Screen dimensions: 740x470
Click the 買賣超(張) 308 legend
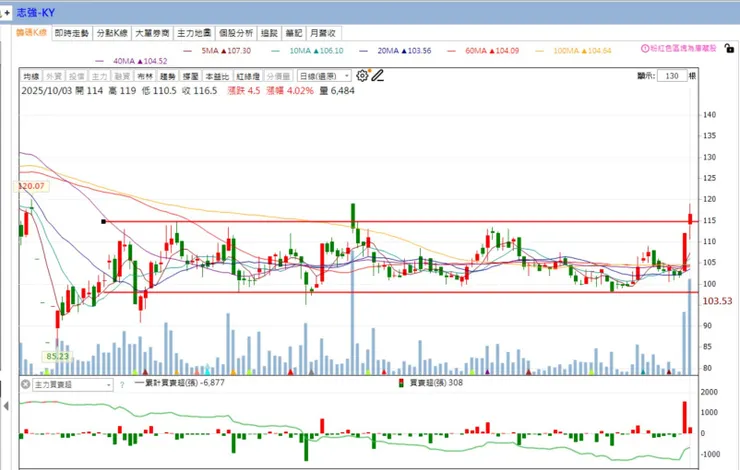pos(431,383)
